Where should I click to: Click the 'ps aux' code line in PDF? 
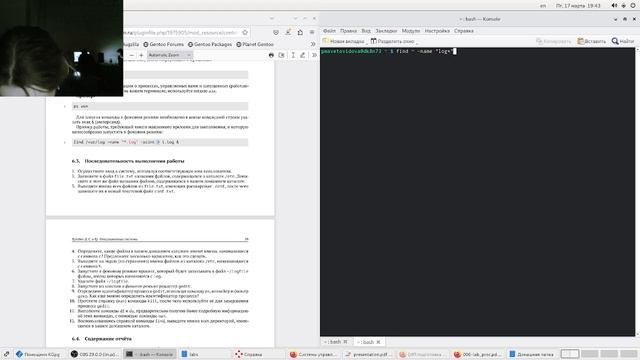160,106
